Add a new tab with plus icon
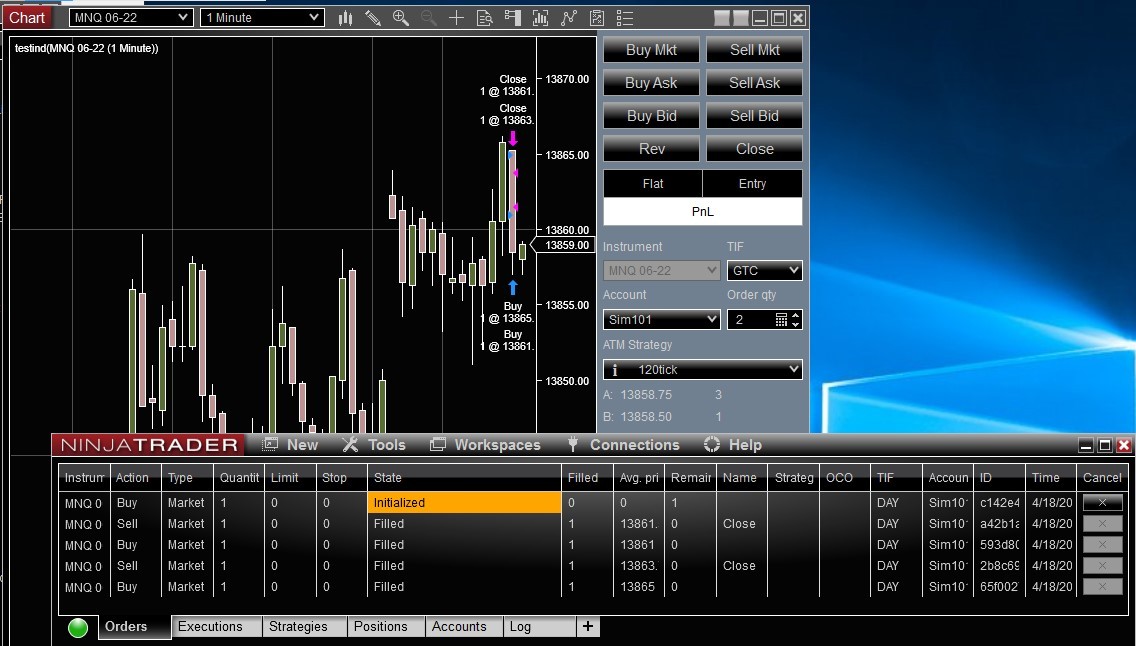The width and height of the screenshot is (1136, 646). point(588,626)
